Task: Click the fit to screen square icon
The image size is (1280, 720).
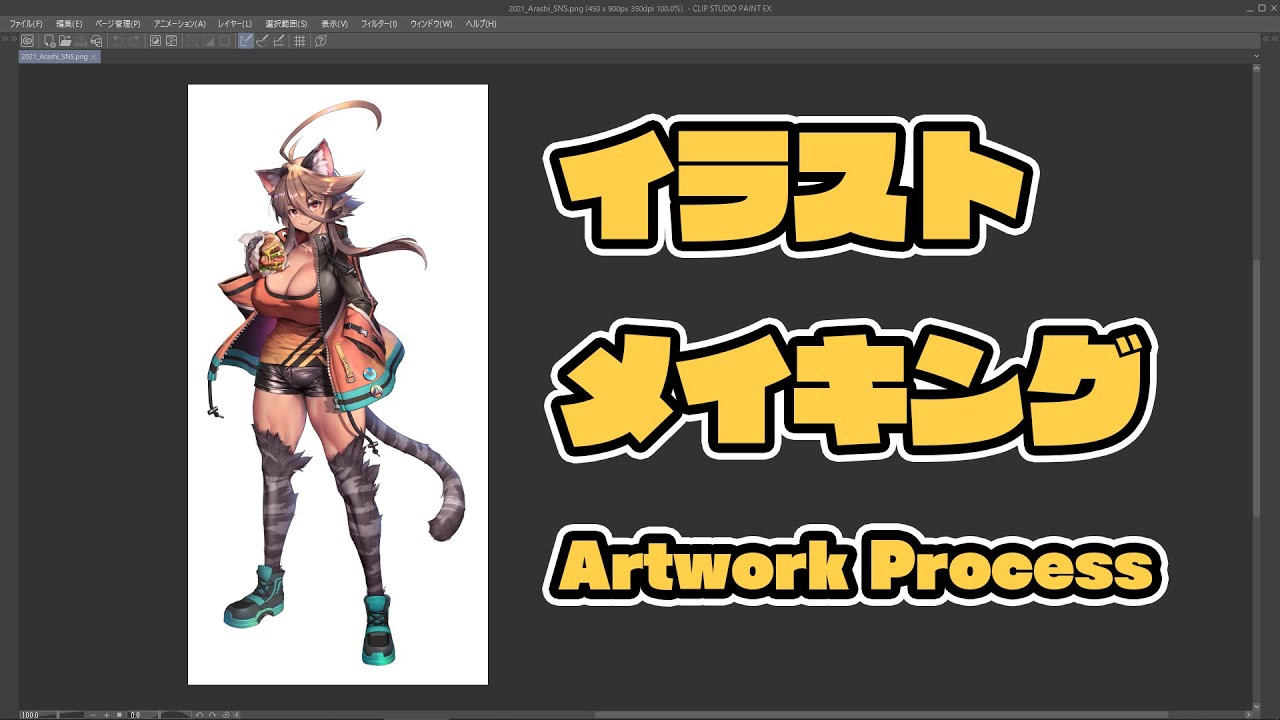Action: coord(119,715)
